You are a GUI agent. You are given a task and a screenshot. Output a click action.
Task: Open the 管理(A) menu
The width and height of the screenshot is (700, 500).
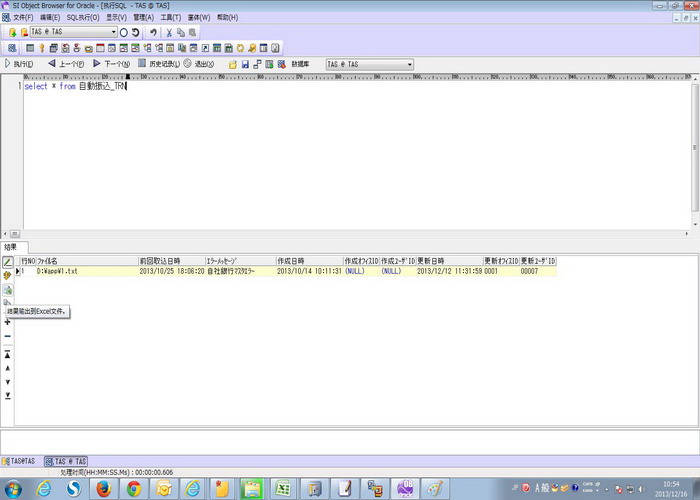click(144, 17)
